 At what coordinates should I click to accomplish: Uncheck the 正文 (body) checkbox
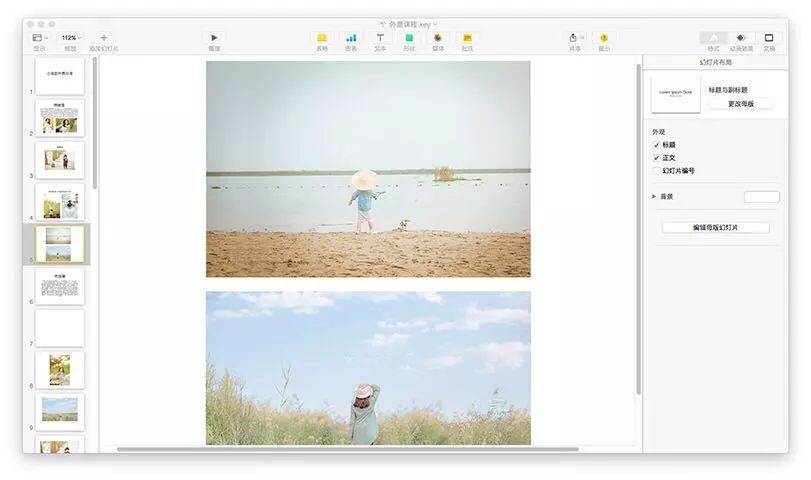pos(656,158)
